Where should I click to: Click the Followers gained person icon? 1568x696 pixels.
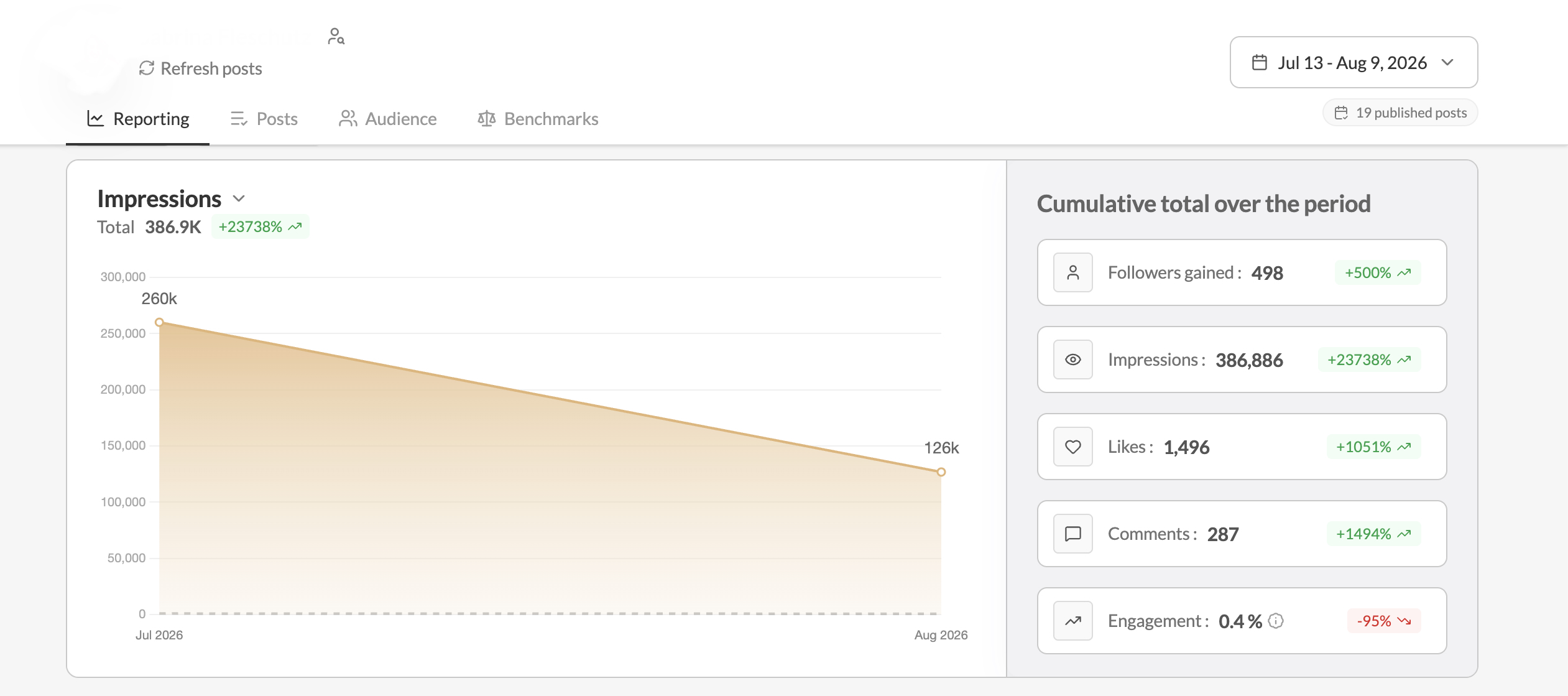[x=1073, y=272]
